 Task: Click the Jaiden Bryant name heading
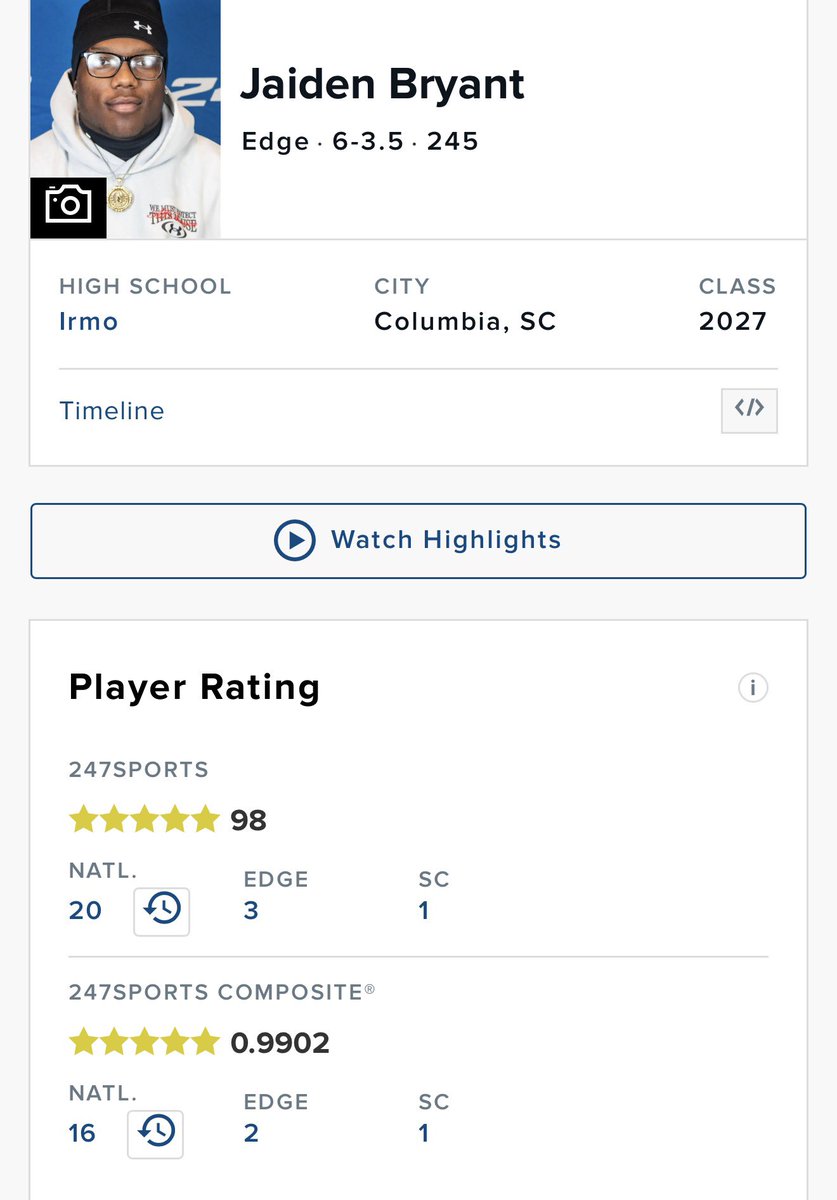[x=382, y=85]
